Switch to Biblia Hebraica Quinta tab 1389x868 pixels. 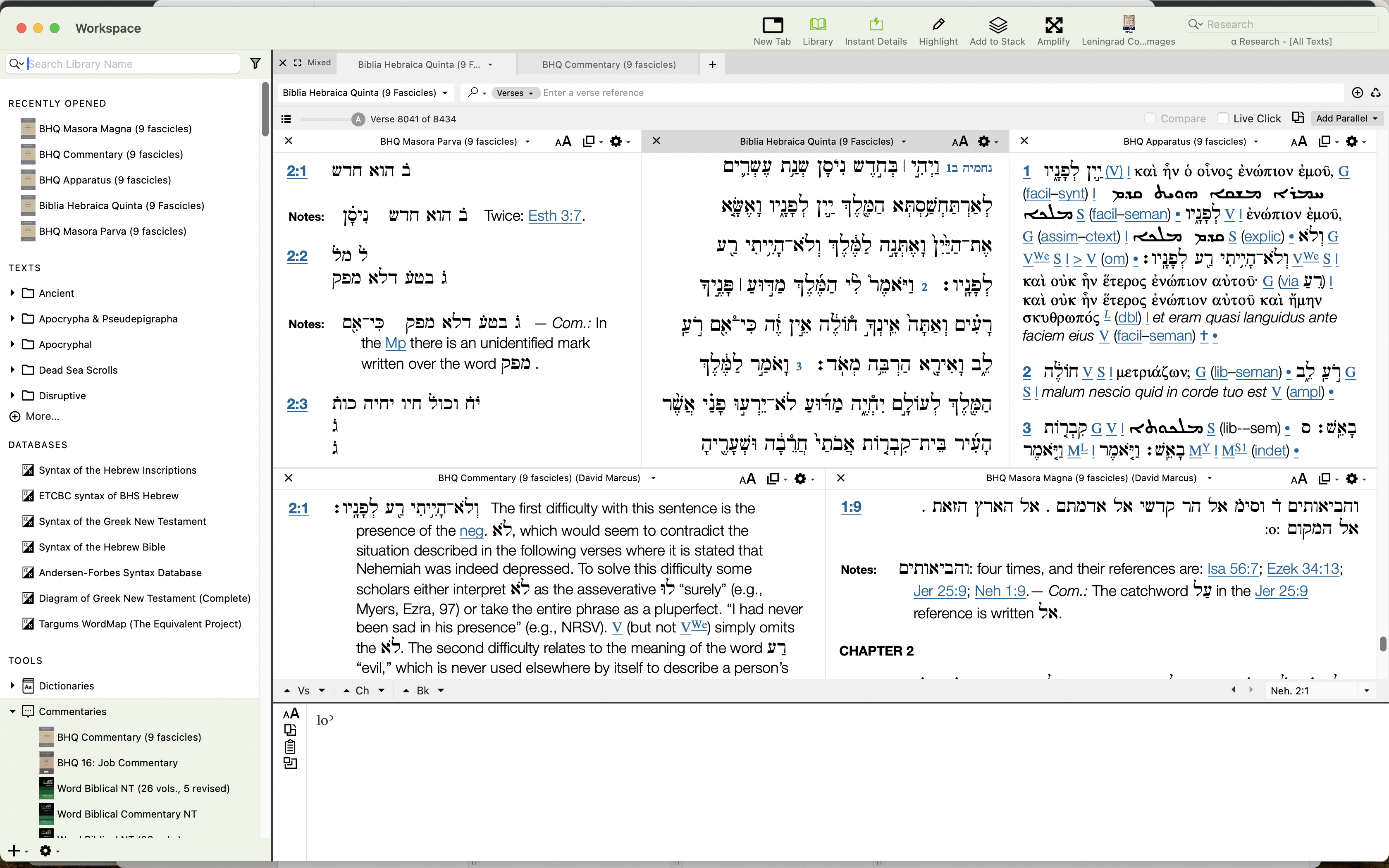pos(425,64)
